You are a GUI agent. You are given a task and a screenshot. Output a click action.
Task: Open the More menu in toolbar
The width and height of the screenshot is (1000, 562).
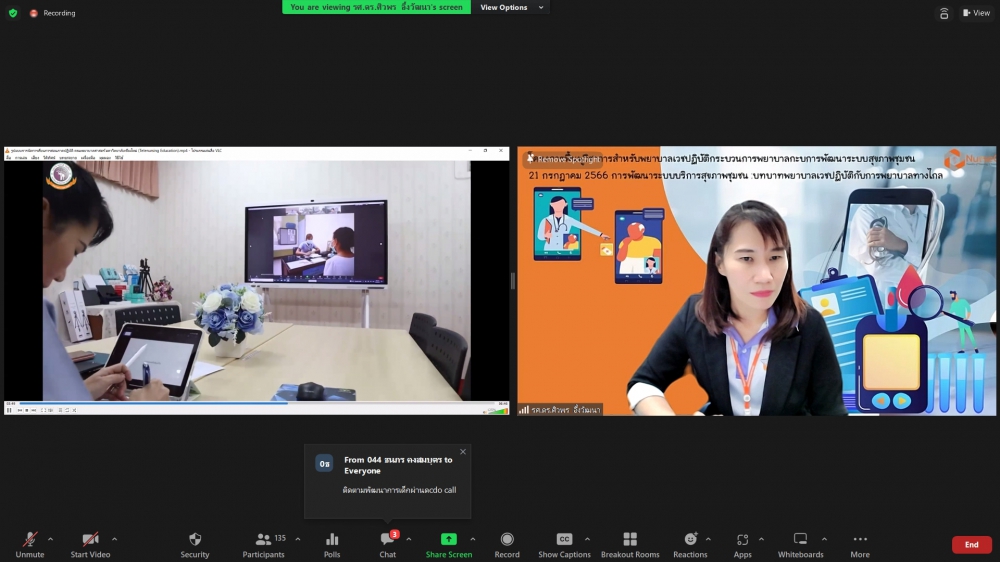860,544
